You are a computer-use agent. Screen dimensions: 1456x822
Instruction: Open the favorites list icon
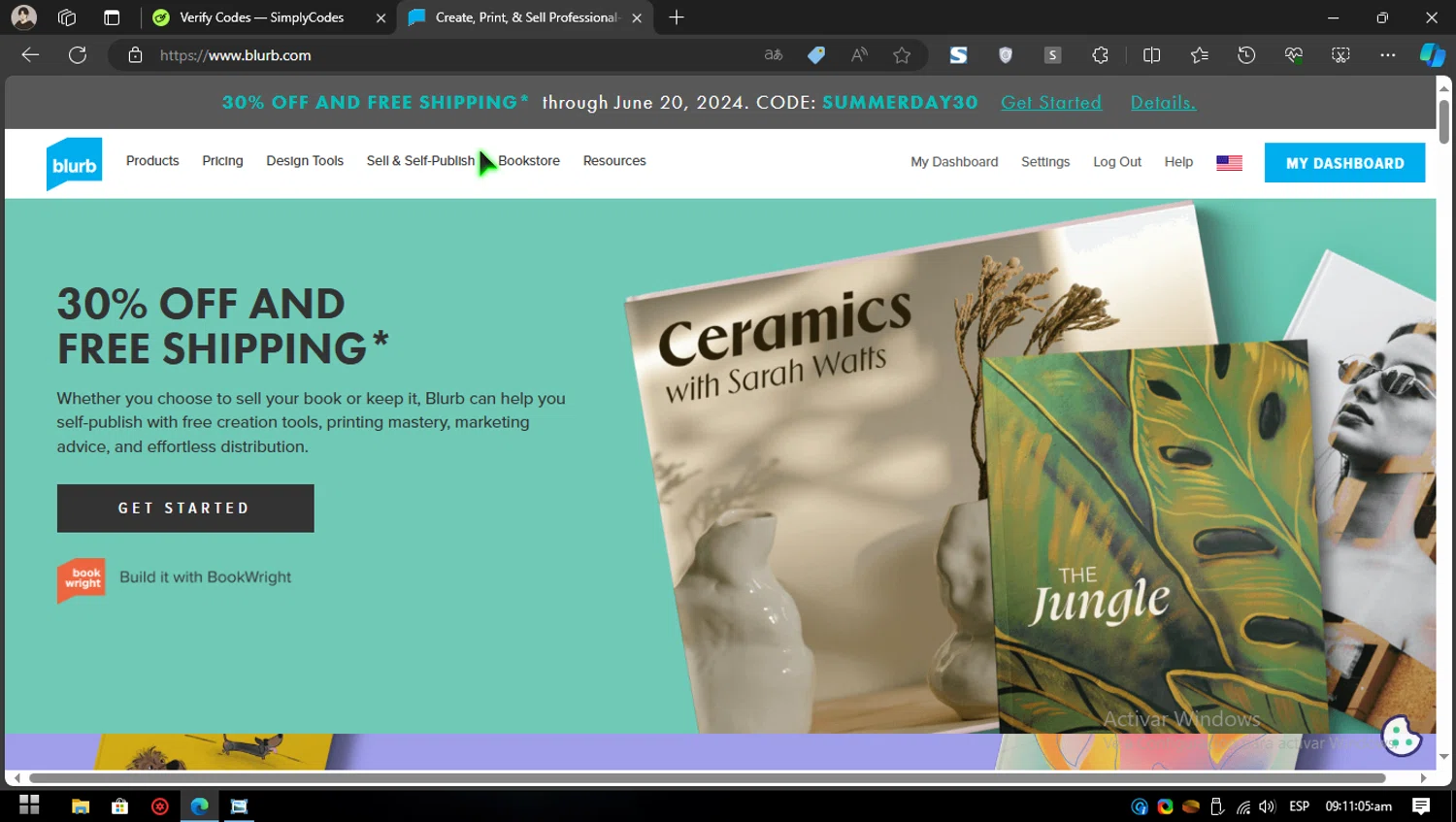[1200, 55]
